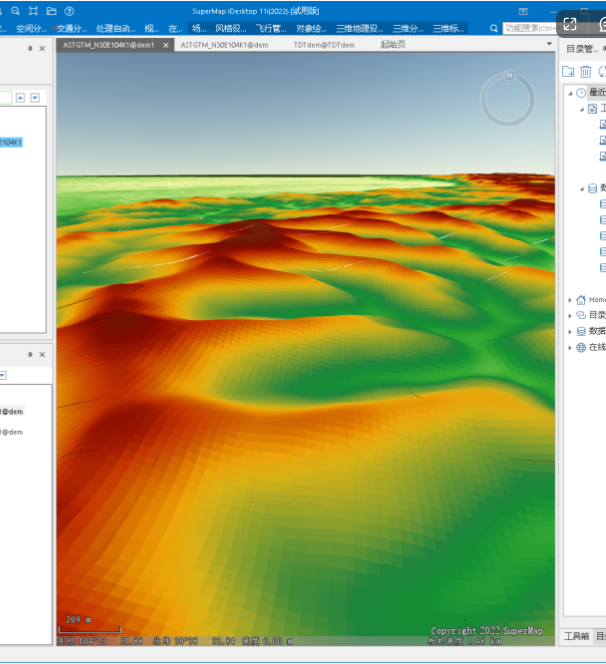Open the 三维地理设计 ribbon tab

tap(359, 29)
